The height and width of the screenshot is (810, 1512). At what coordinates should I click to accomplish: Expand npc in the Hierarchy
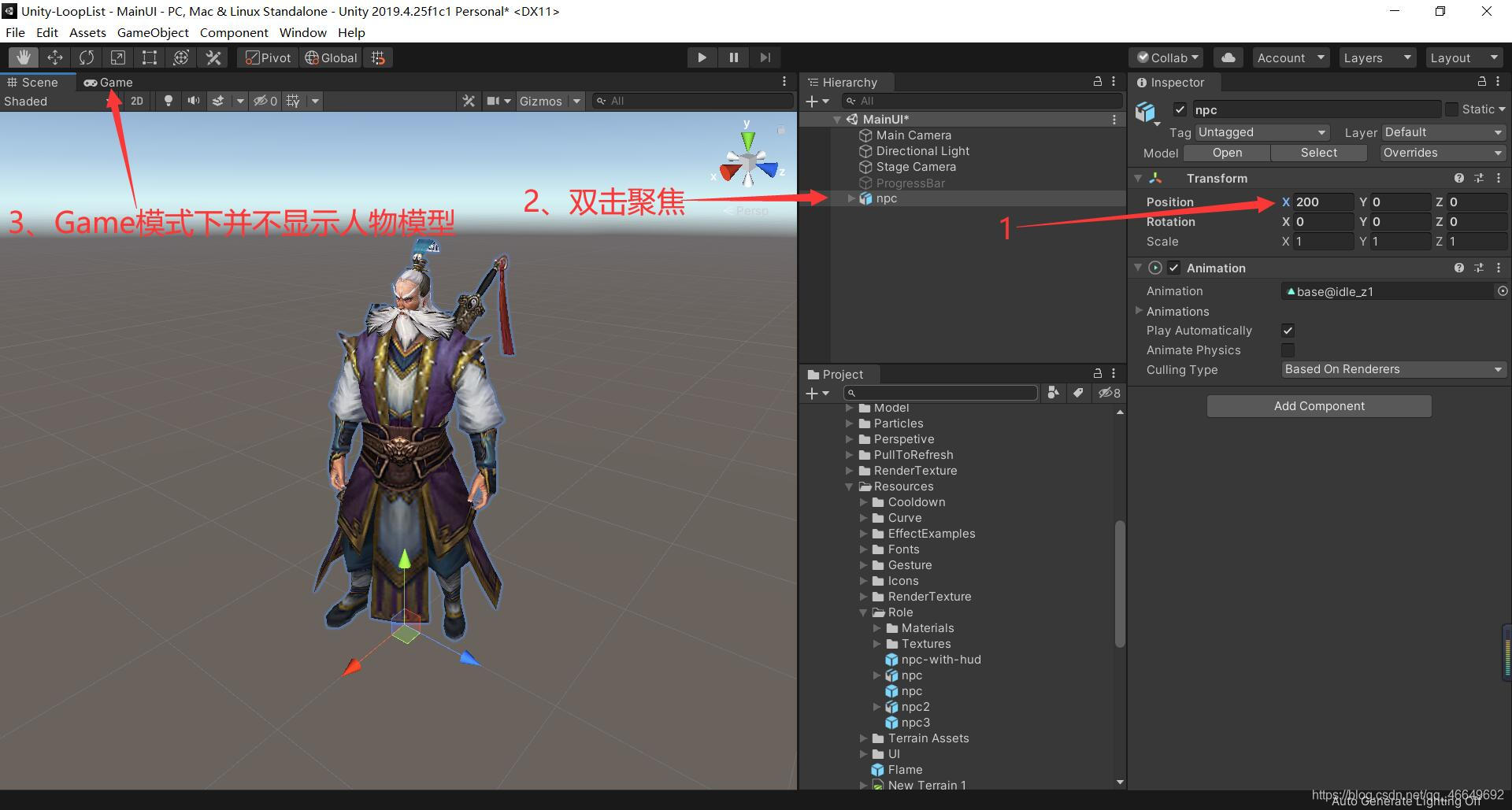tap(851, 198)
